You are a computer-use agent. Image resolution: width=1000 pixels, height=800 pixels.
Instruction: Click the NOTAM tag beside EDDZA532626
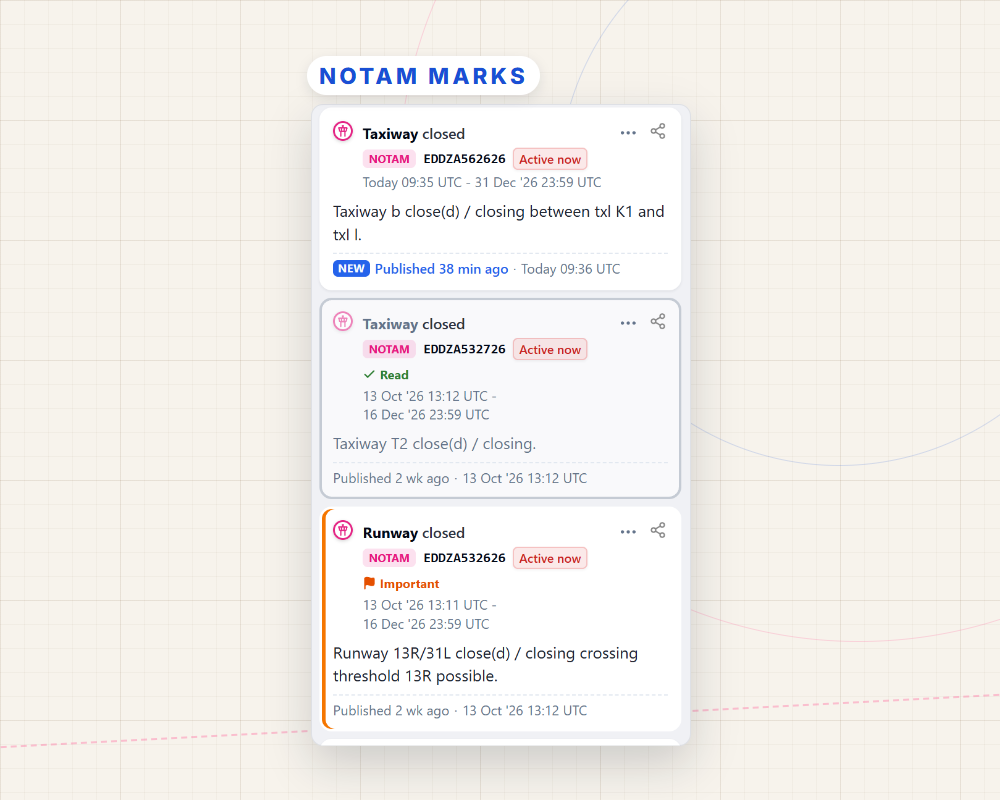tap(389, 558)
